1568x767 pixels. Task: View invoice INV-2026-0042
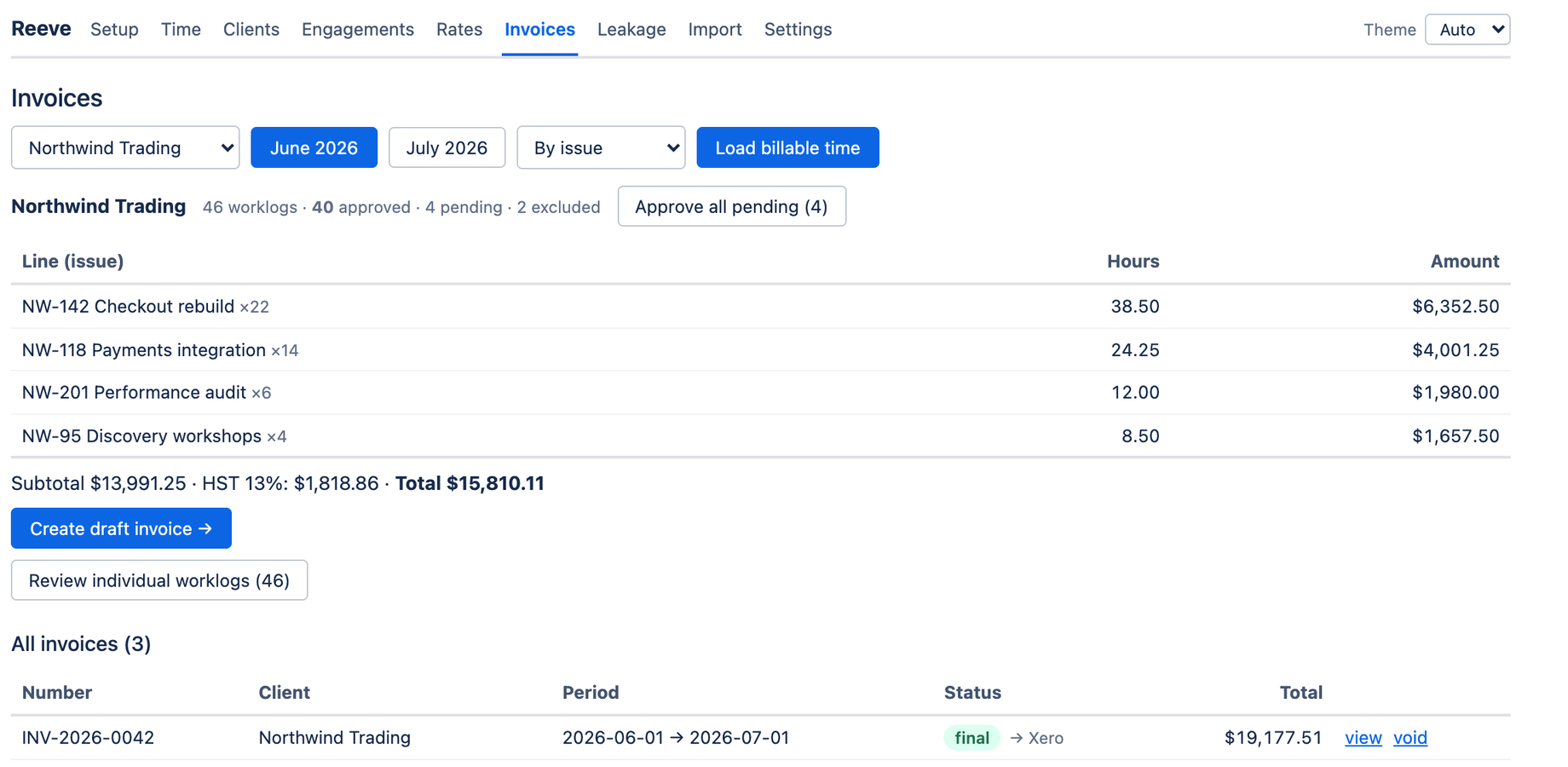point(1363,738)
